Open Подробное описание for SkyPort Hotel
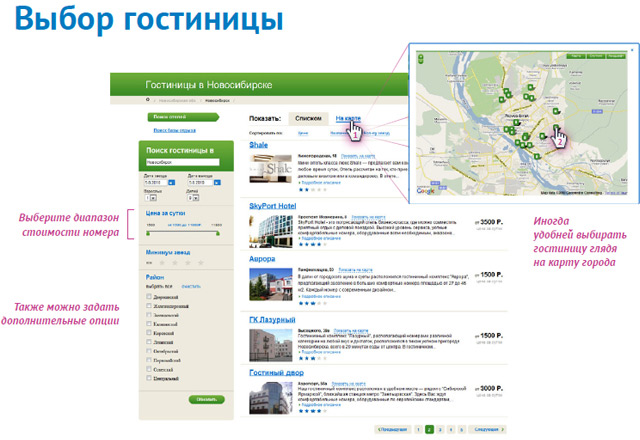Viewport: 640px width, 440px height. 320,238
